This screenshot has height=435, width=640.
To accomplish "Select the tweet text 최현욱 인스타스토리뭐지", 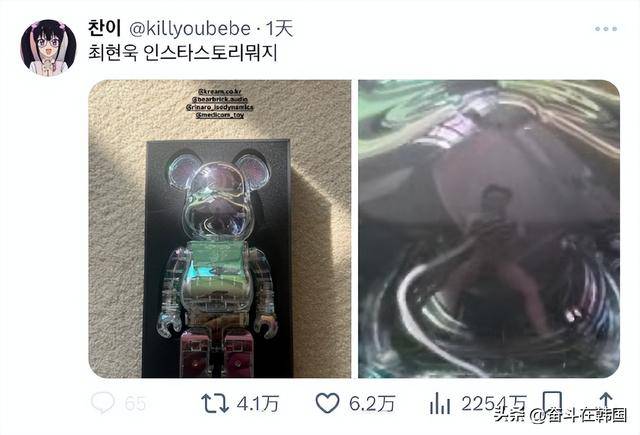I will click(183, 53).
